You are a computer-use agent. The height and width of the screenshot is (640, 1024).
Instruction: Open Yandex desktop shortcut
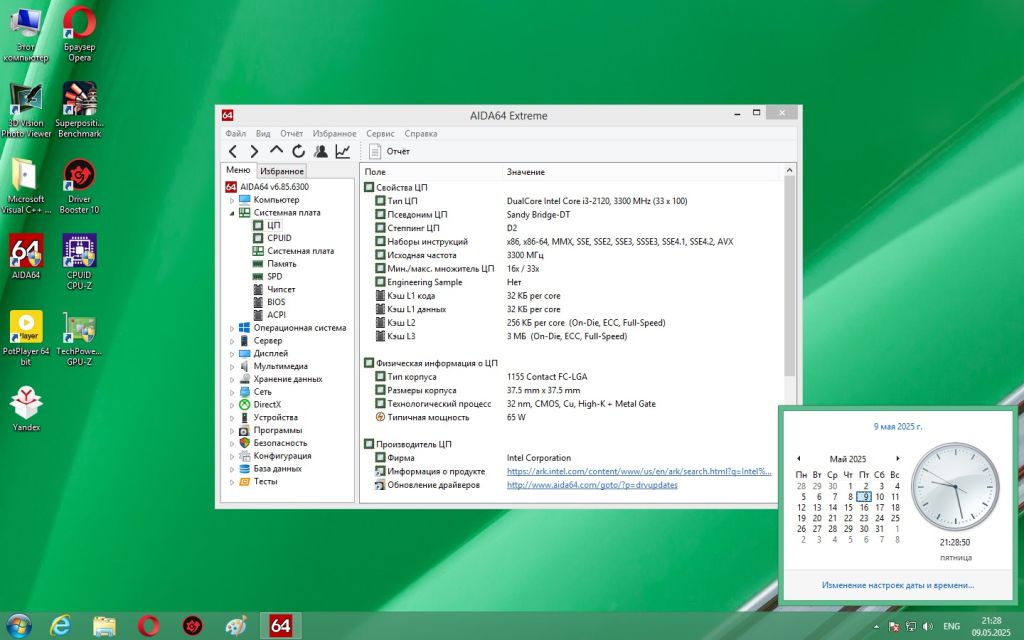(x=26, y=409)
